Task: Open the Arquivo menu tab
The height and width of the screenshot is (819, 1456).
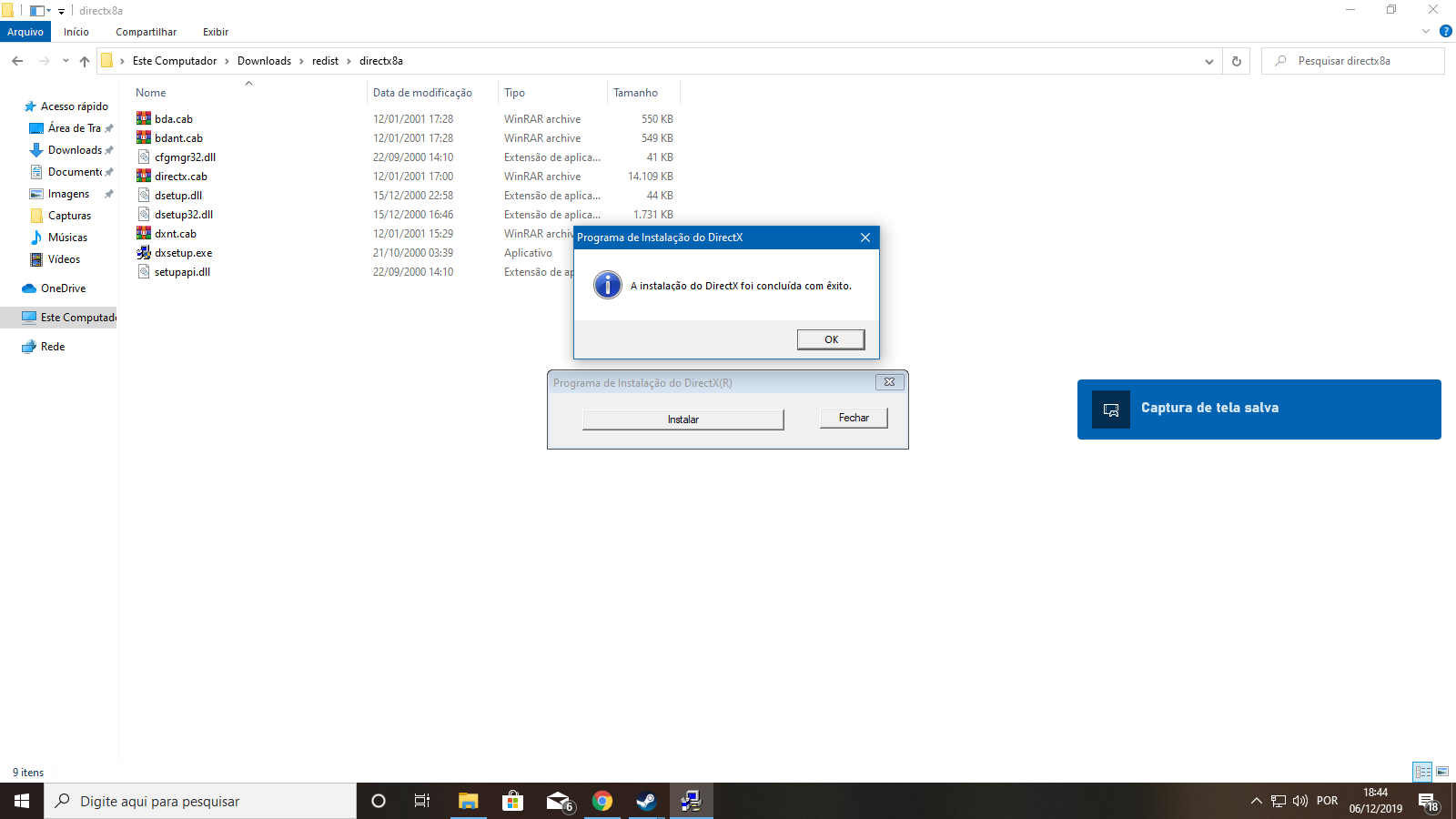Action: [25, 32]
